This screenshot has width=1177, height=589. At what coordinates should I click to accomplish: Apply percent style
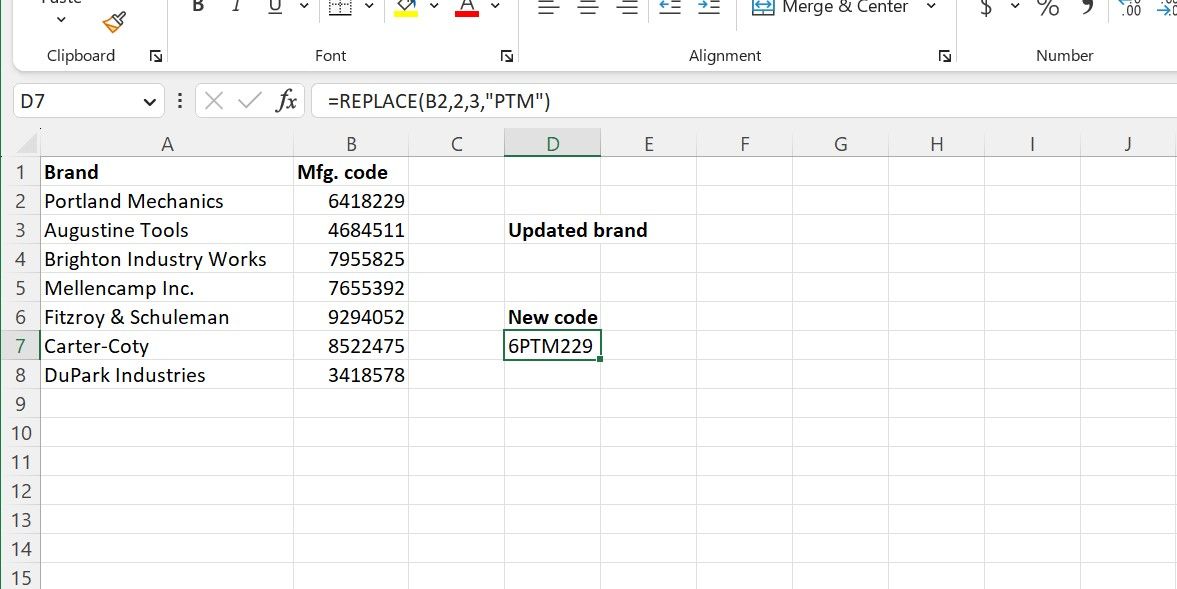pos(1048,7)
